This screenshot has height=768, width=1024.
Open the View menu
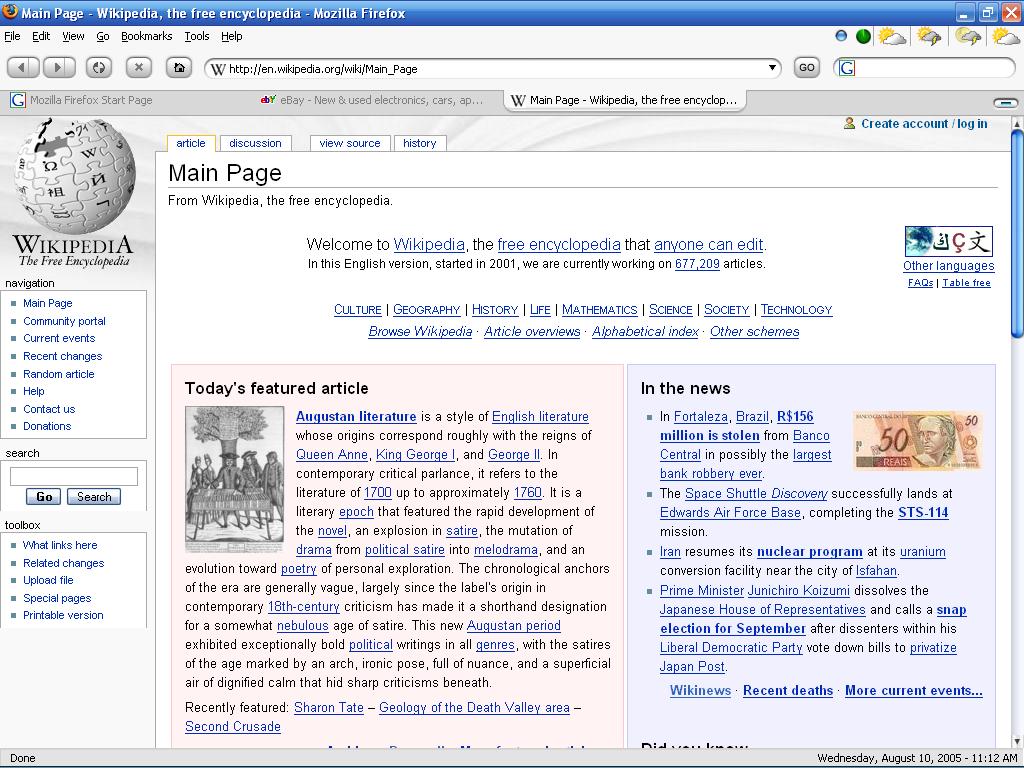73,36
